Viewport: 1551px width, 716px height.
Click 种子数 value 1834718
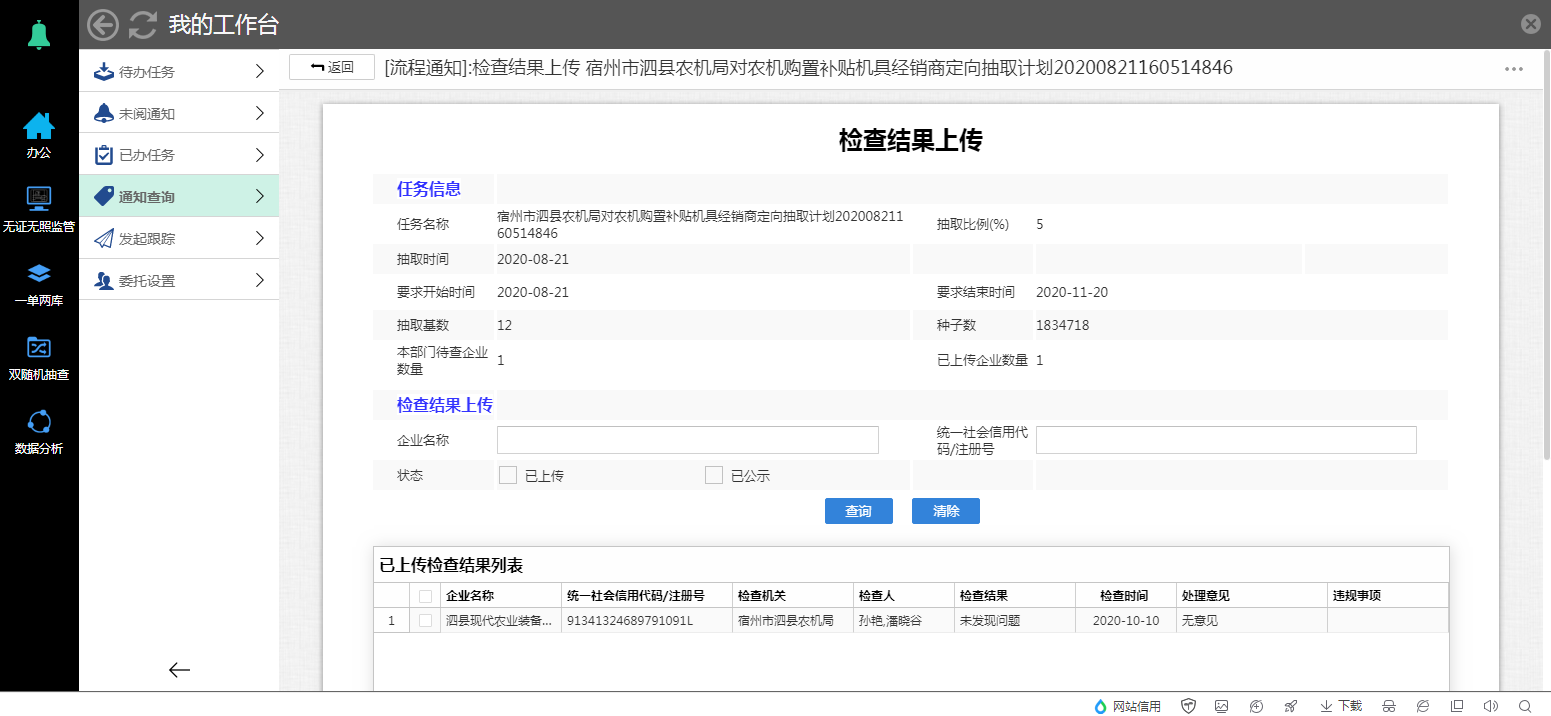pos(1062,325)
